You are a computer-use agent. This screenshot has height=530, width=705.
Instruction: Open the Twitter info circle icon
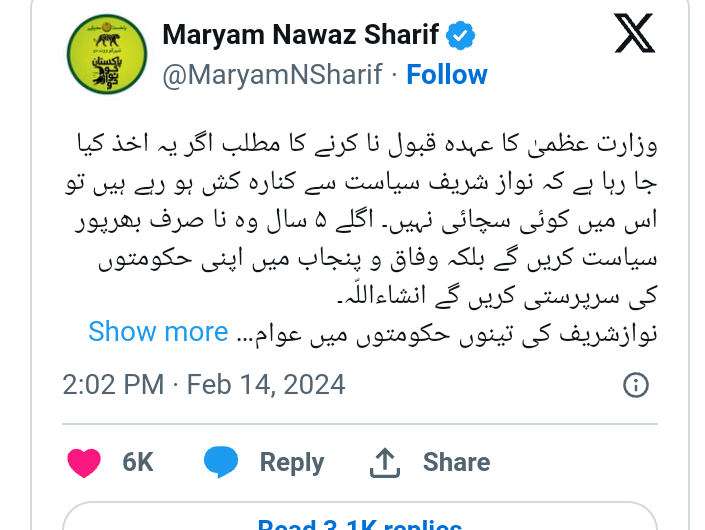click(x=636, y=385)
